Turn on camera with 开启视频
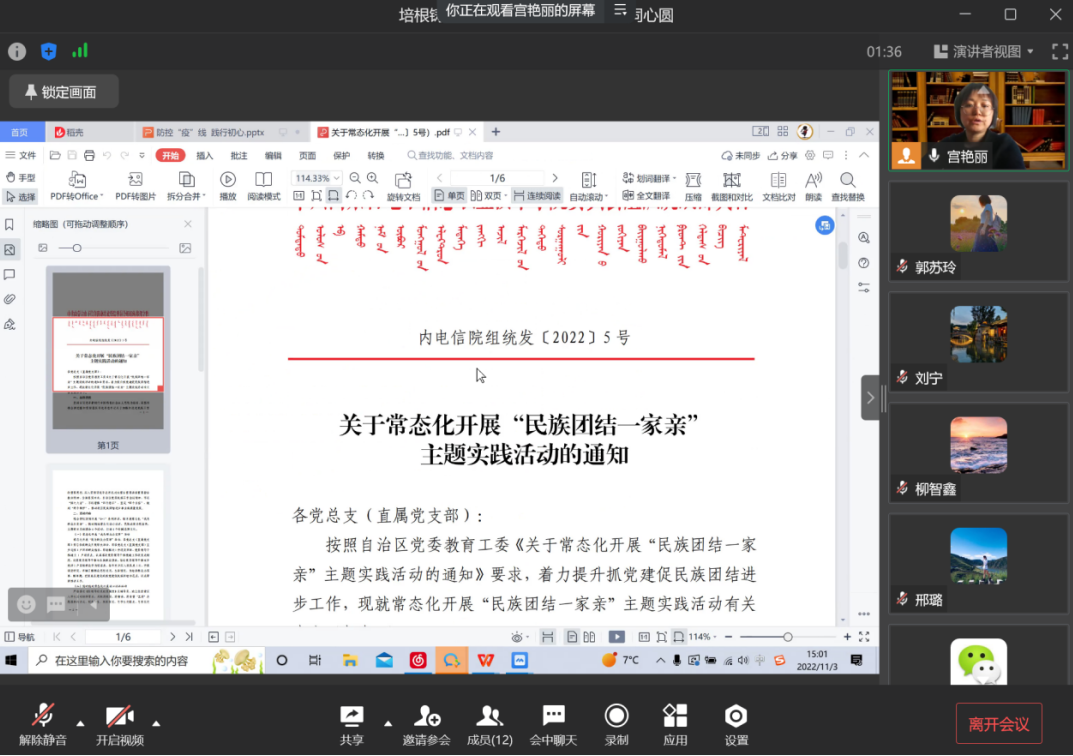This screenshot has height=756, width=1073. 120,724
